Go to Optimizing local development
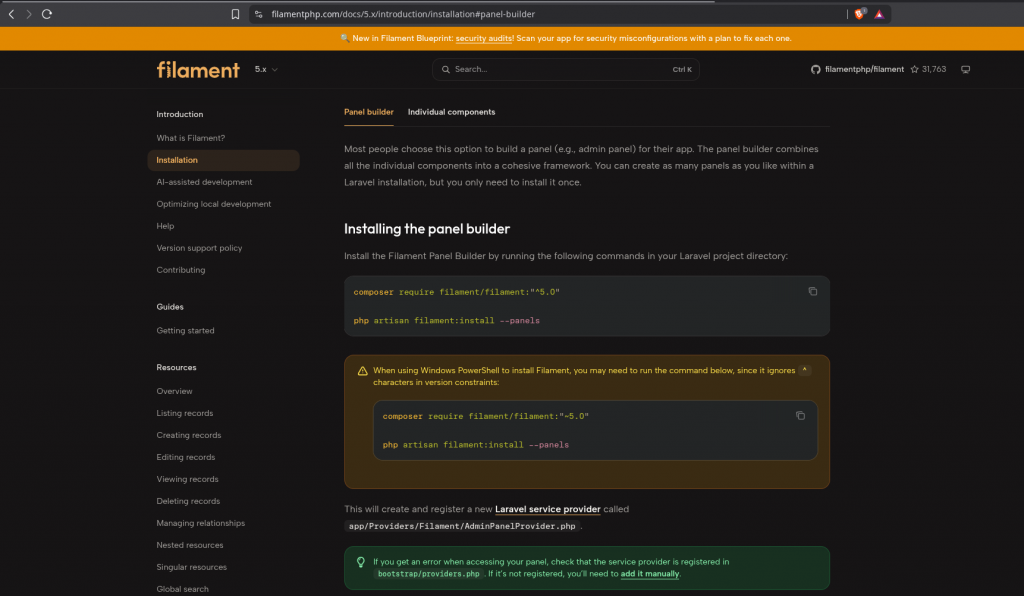 pos(214,204)
